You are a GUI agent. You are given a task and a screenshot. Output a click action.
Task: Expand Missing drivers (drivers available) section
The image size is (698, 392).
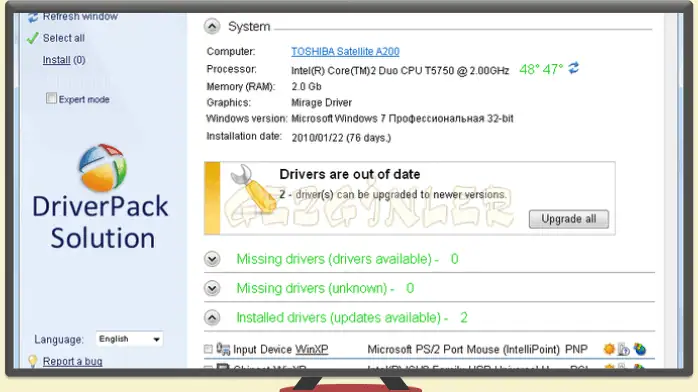(x=212, y=259)
